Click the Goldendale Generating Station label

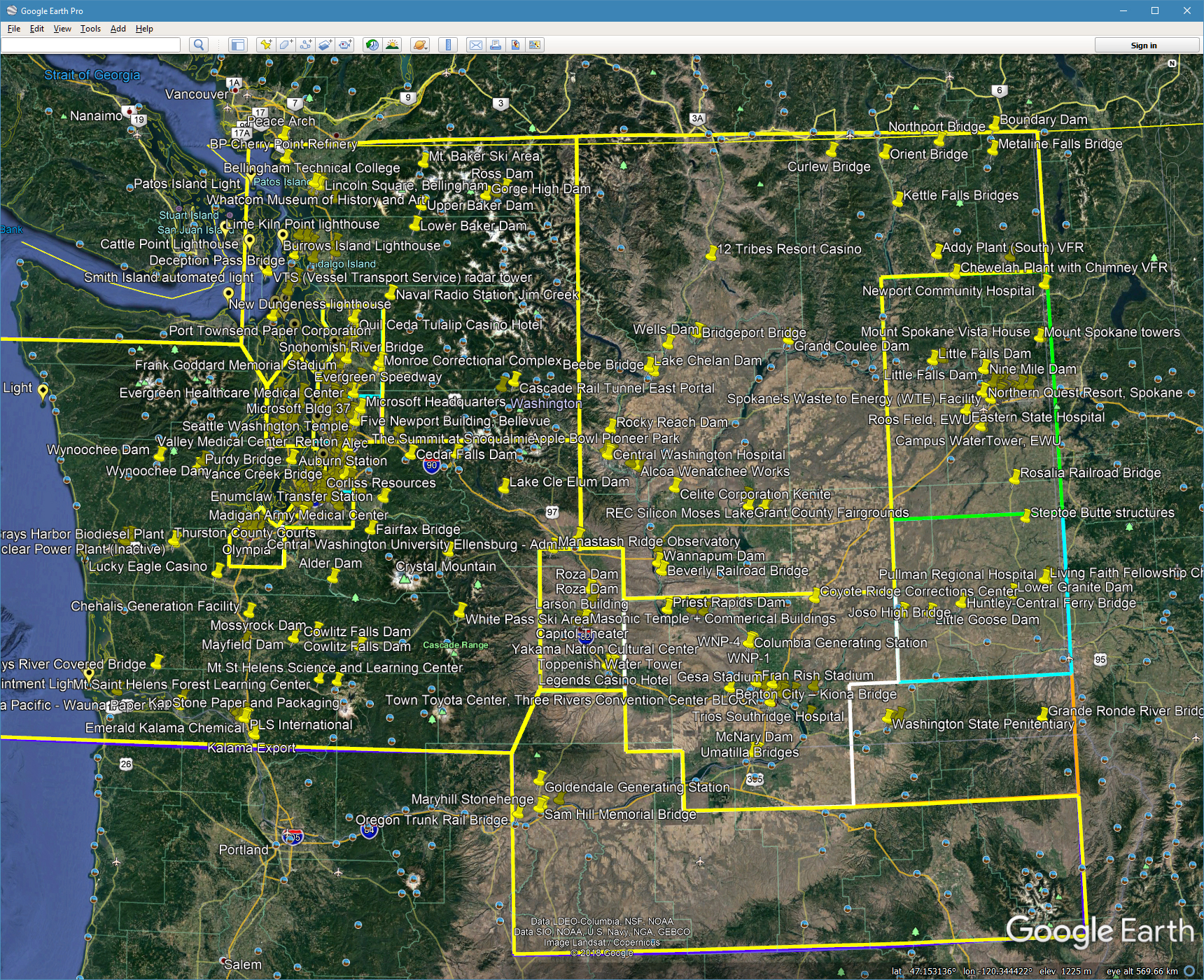pos(637,787)
